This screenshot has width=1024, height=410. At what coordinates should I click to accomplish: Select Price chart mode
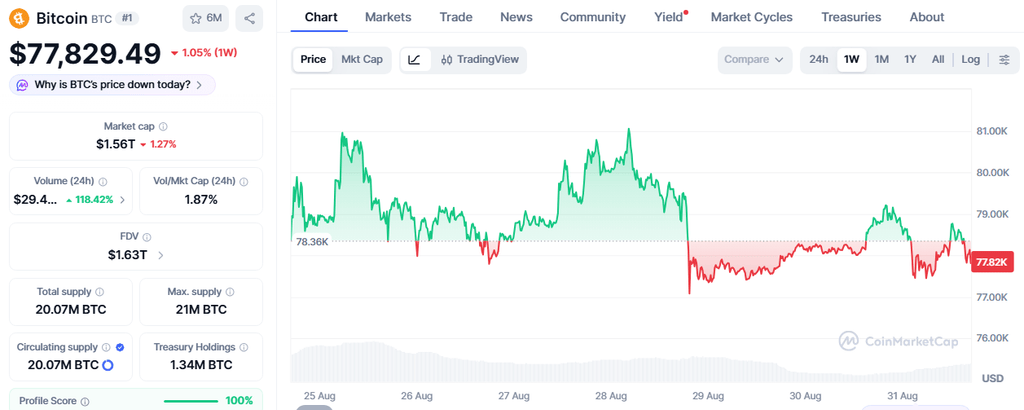click(x=313, y=60)
